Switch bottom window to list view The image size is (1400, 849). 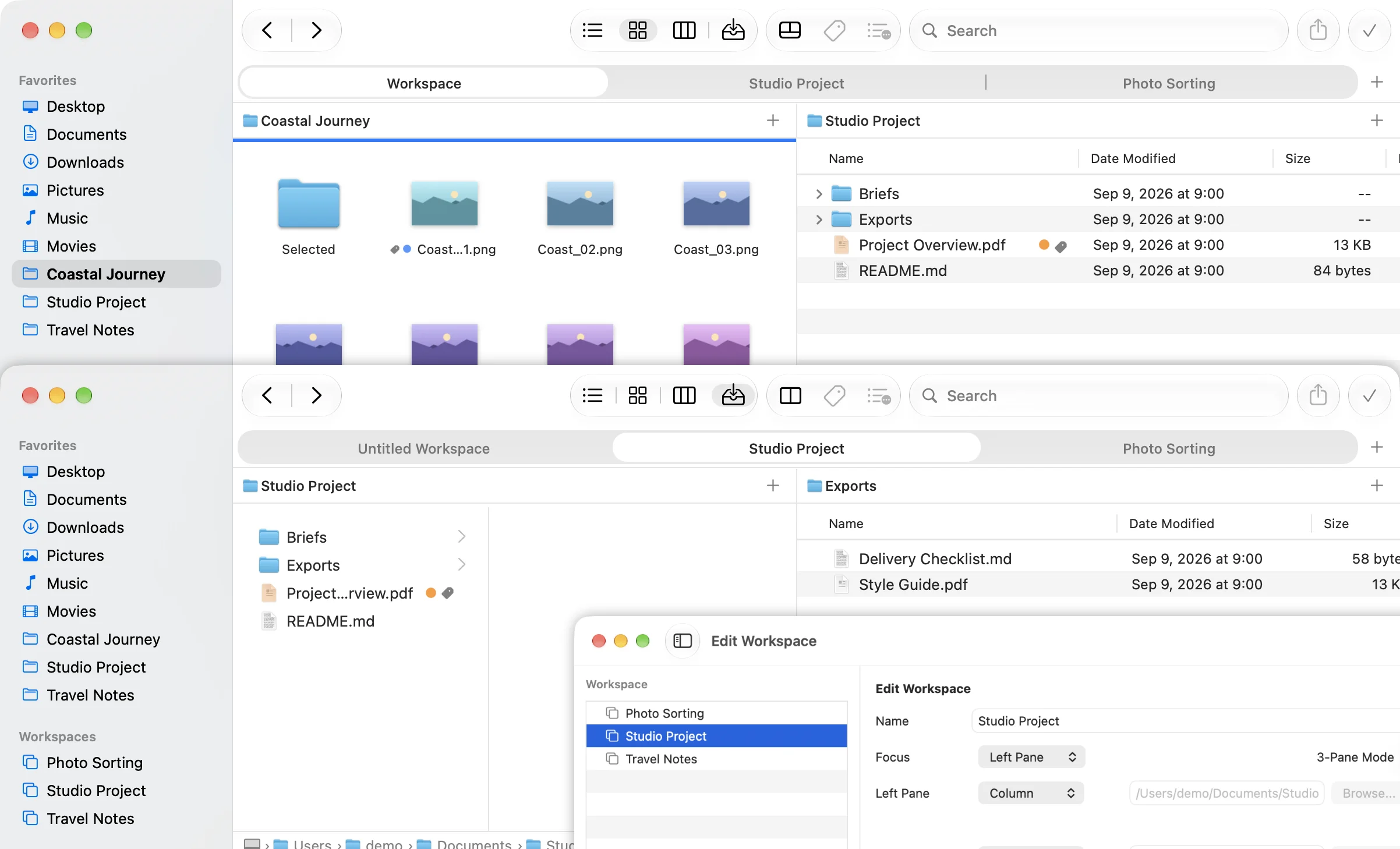pyautogui.click(x=592, y=395)
